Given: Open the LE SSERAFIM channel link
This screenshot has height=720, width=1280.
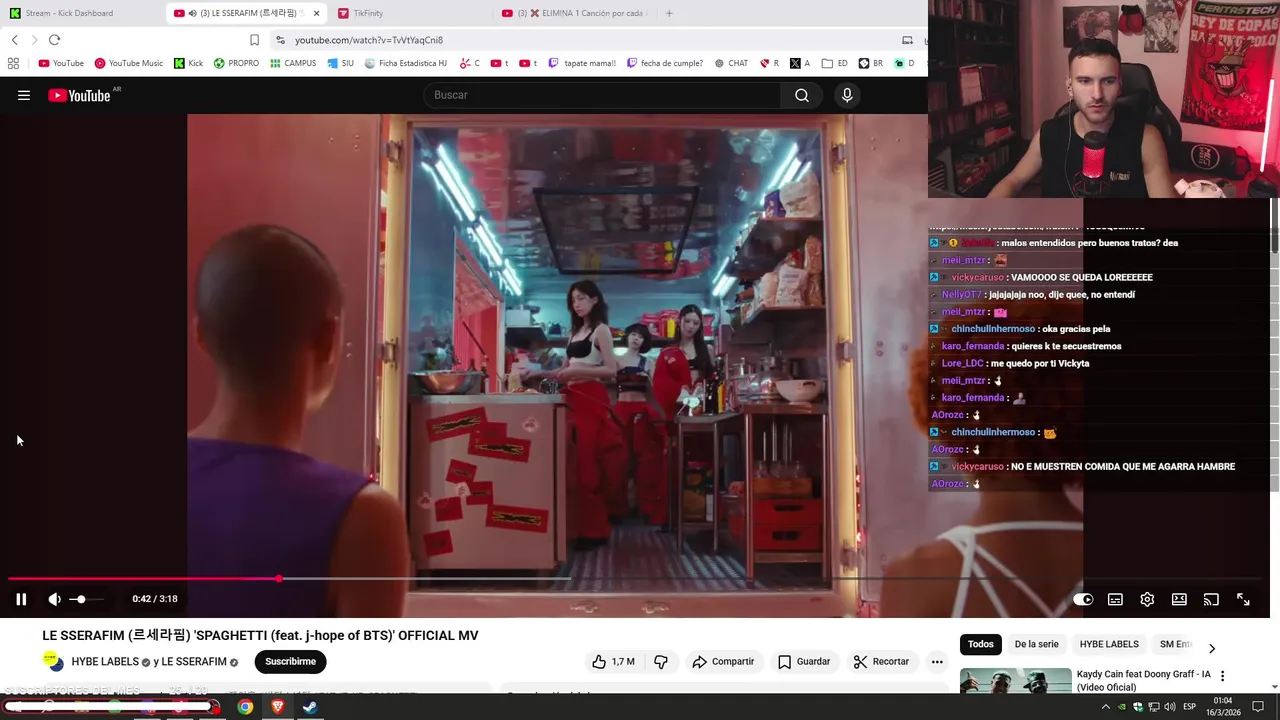Looking at the screenshot, I should pyautogui.click(x=193, y=662).
